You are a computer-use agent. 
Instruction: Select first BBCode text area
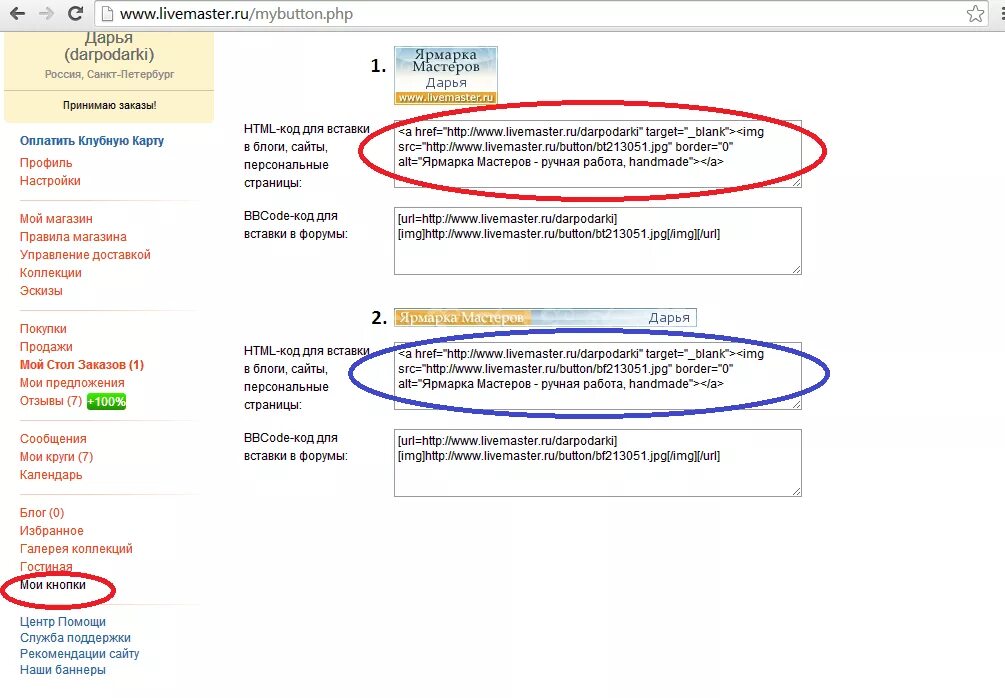597,241
